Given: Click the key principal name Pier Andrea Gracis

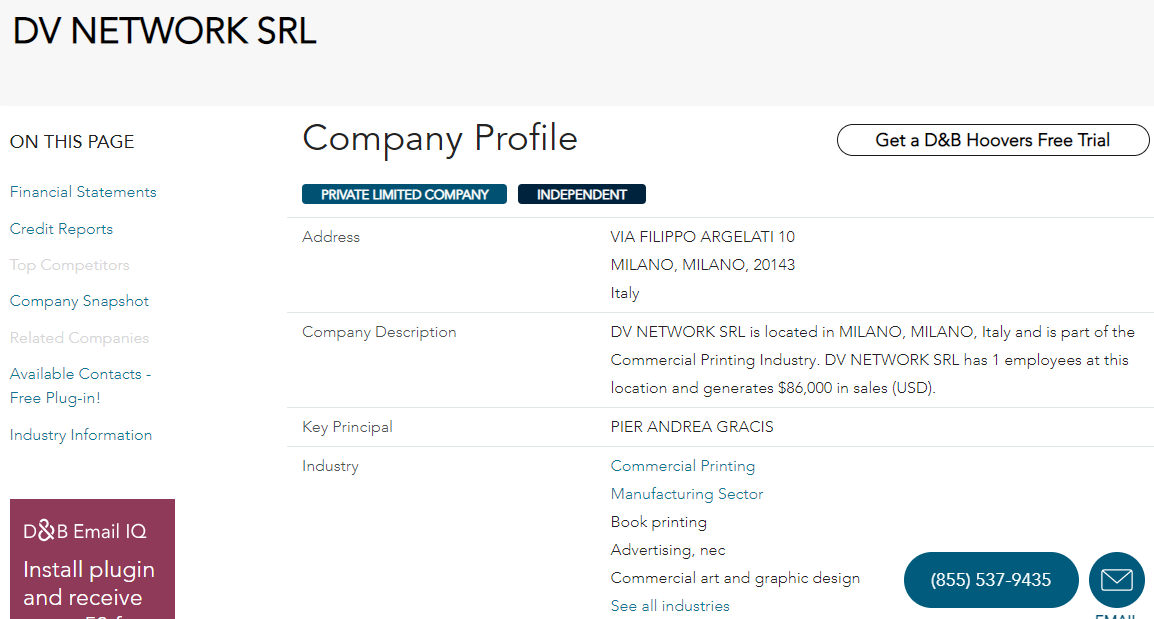Looking at the screenshot, I should [691, 427].
